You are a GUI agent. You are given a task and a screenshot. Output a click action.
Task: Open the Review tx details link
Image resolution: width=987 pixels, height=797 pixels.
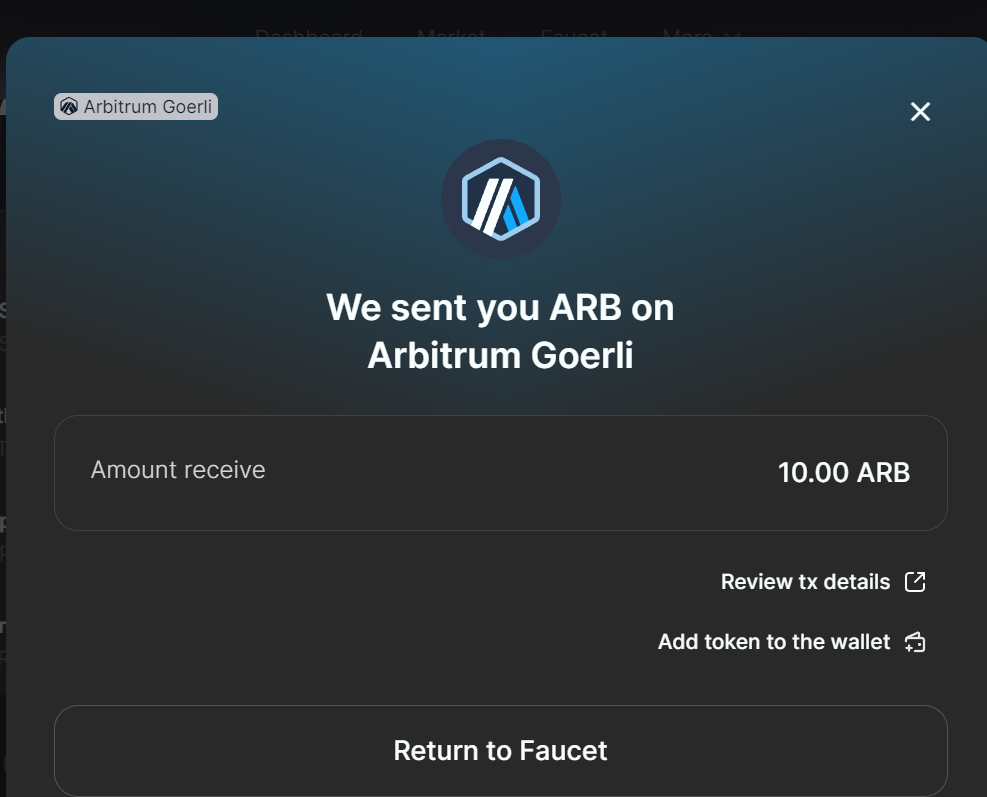805,582
